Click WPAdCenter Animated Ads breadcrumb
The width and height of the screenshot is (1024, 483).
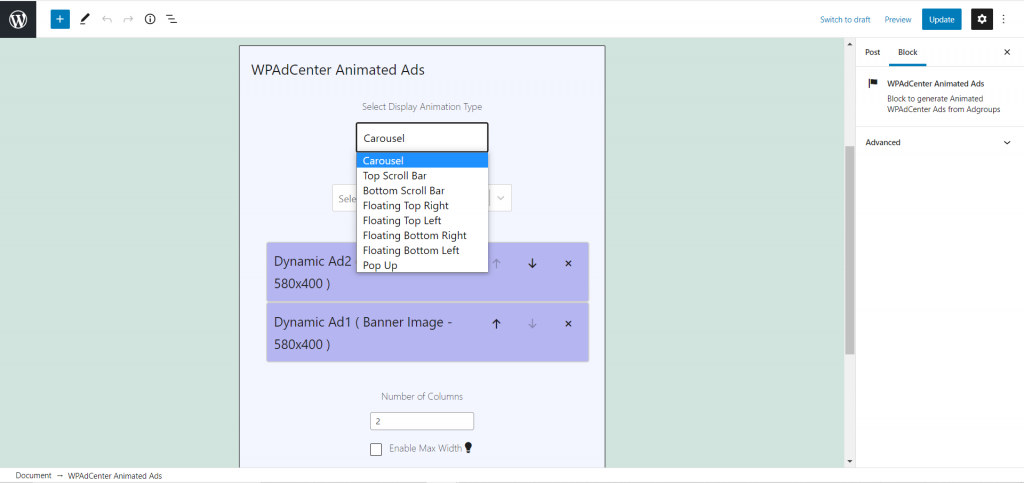coord(115,476)
